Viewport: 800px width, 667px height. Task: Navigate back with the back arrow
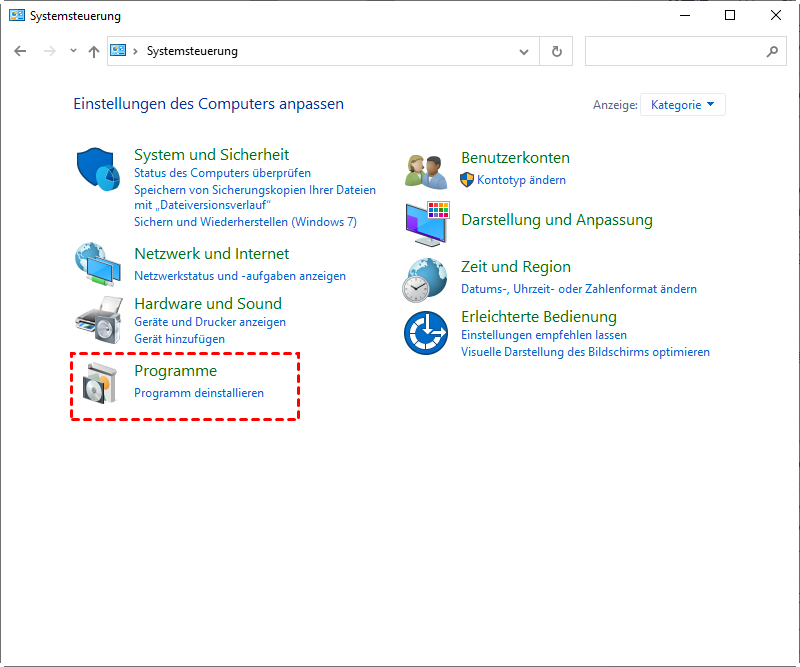pos(21,51)
